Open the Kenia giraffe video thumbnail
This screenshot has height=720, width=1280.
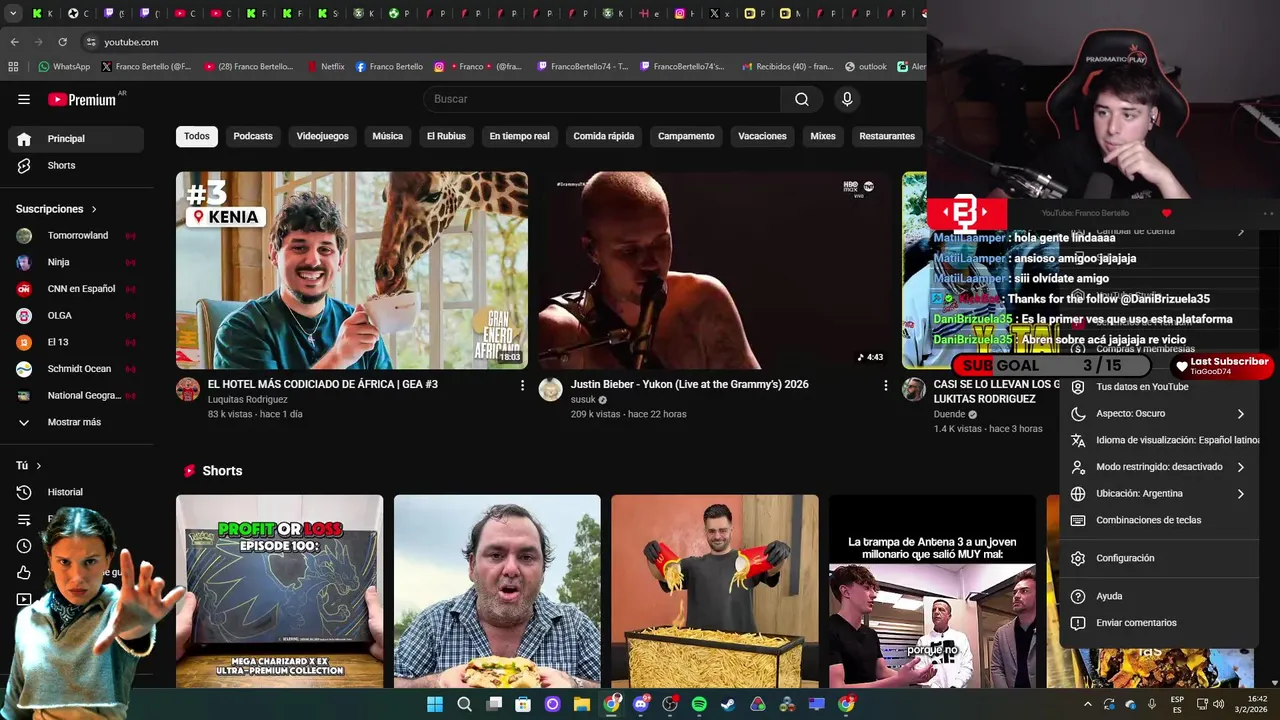pos(352,270)
